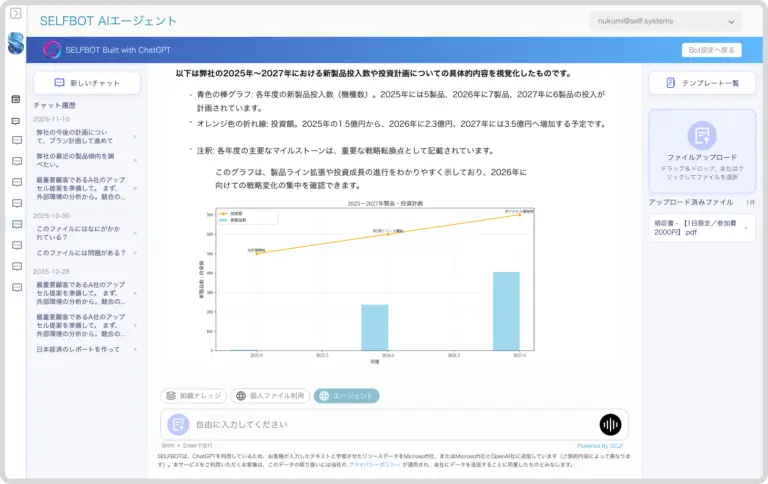The width and height of the screenshot is (768, 484).
Task: Go back with the Bot設定へ戻る button
Action: [x=711, y=50]
